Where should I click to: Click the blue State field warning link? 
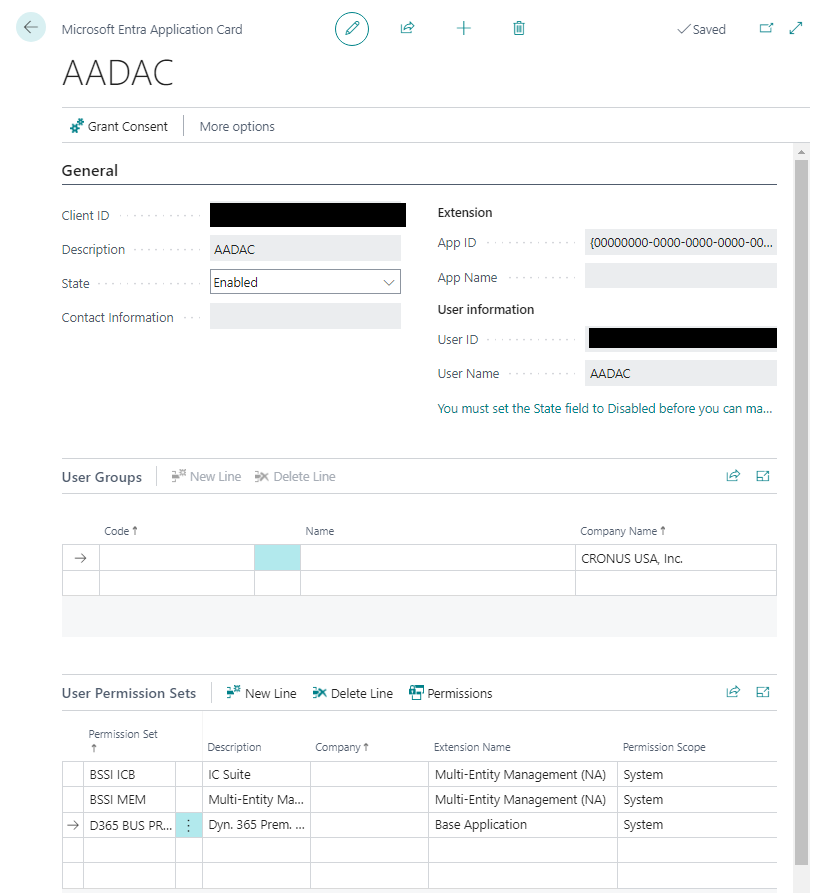click(604, 409)
